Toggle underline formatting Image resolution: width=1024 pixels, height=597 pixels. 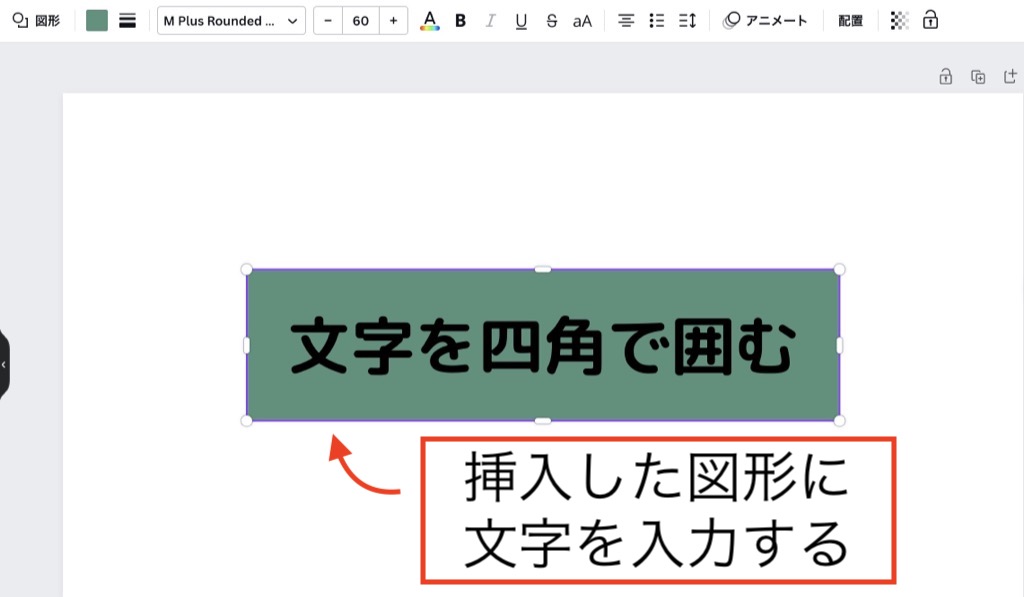click(520, 22)
